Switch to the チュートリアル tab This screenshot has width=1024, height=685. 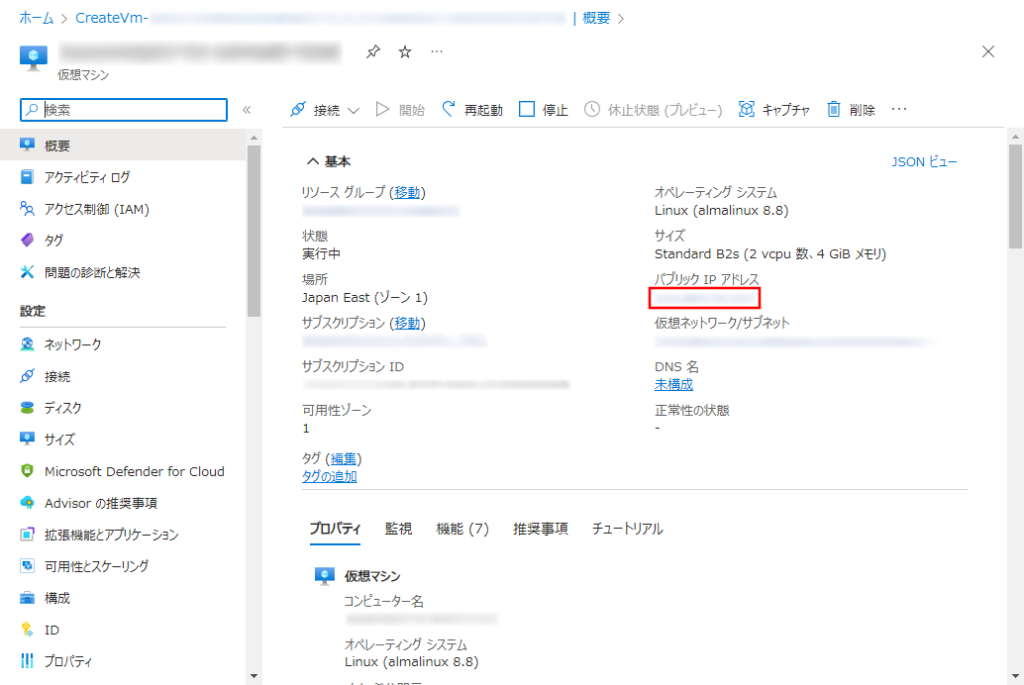click(x=627, y=529)
